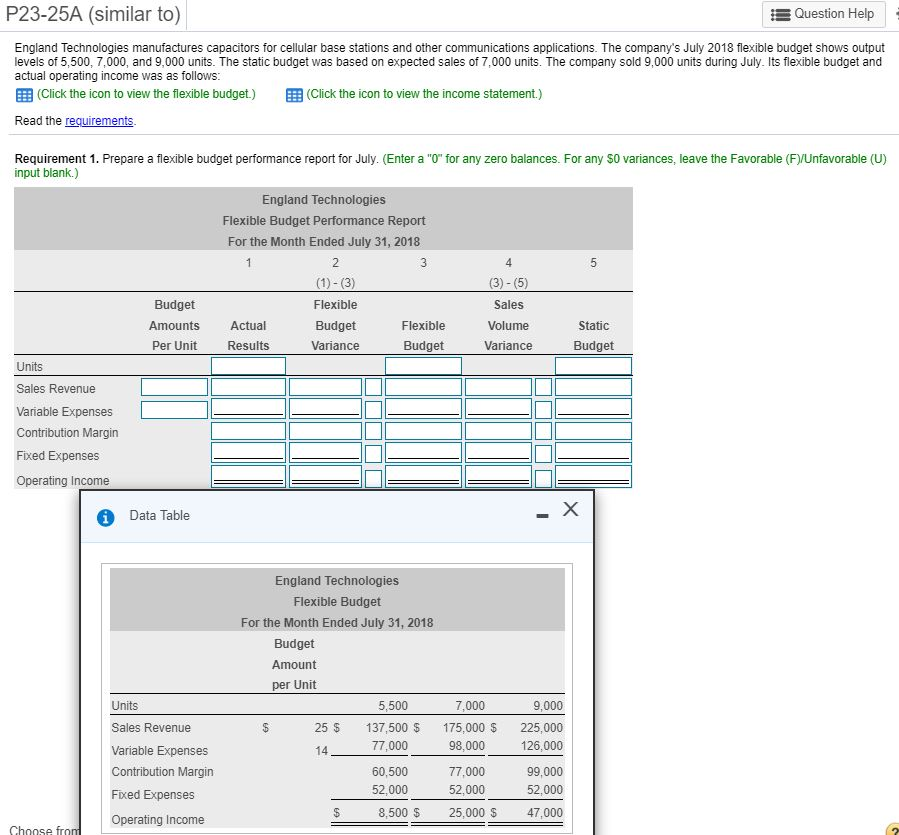Image resolution: width=899 pixels, height=835 pixels.
Task: Minimize the Data Table popup
Action: click(542, 516)
